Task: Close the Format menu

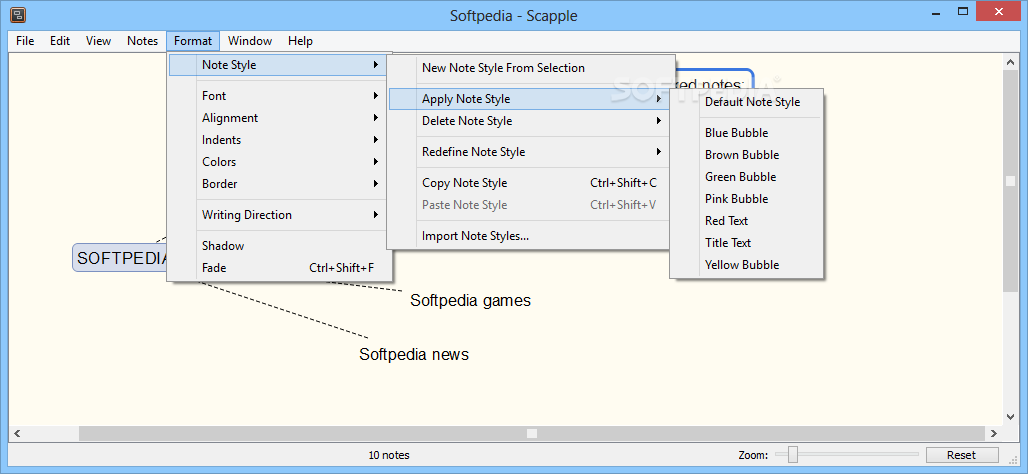Action: coord(193,41)
